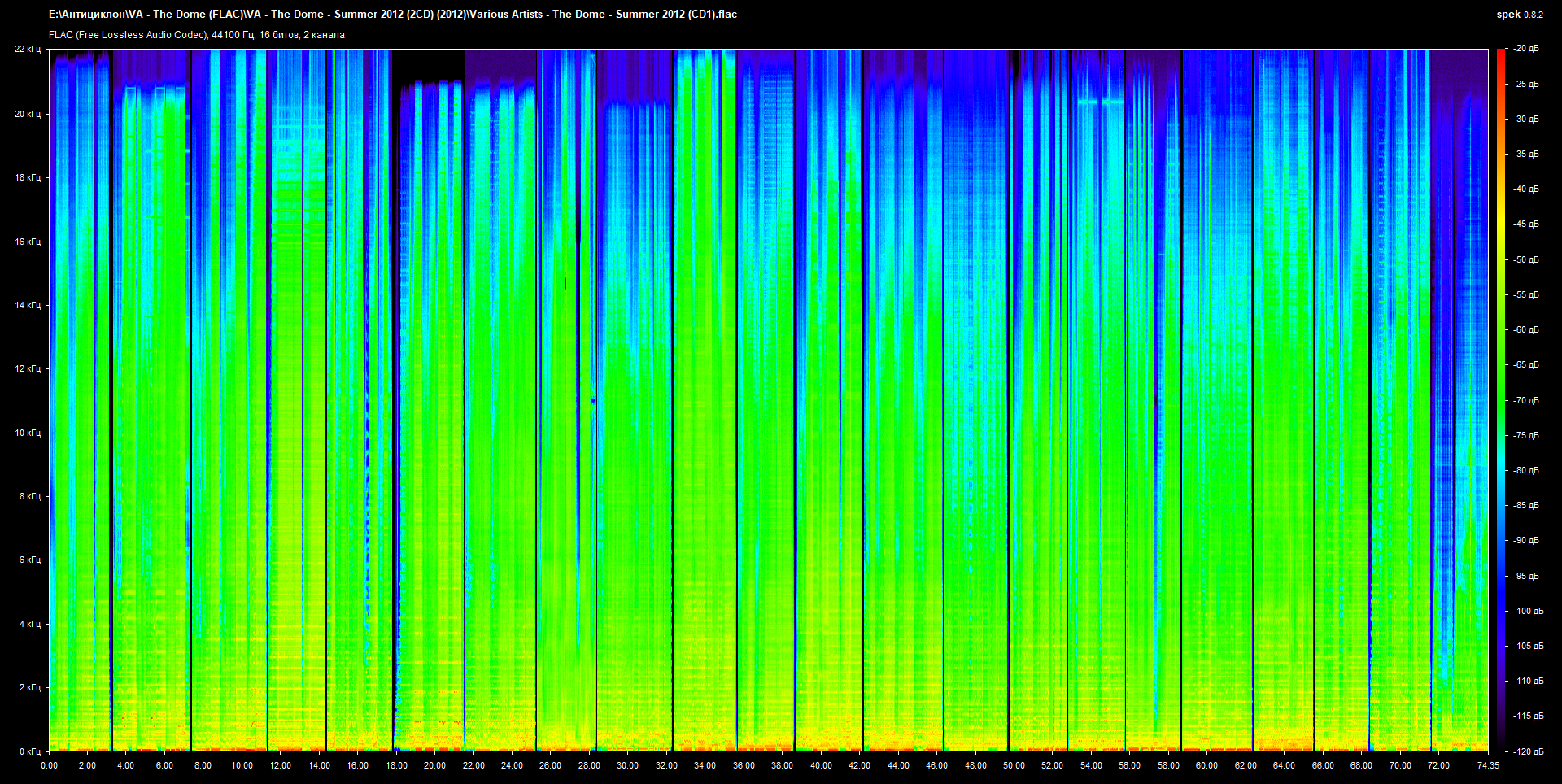Click the -20 дБ legend label
Screen dimensions: 1562x784
tap(1526, 49)
